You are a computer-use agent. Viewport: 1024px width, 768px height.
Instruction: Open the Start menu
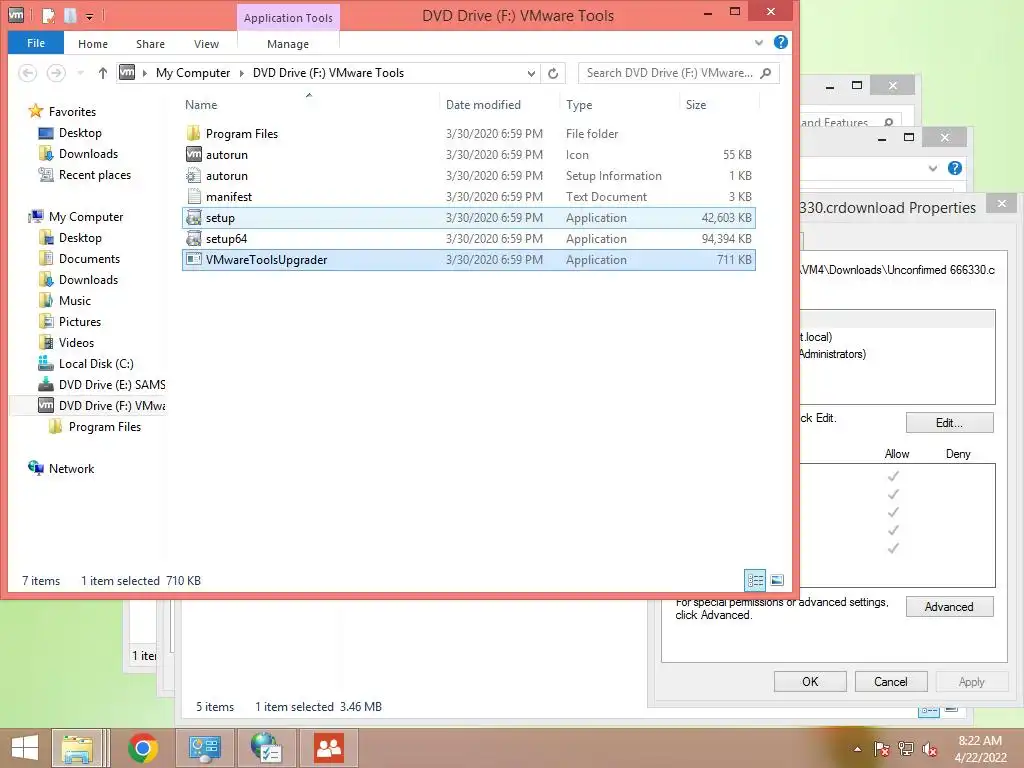click(x=24, y=748)
